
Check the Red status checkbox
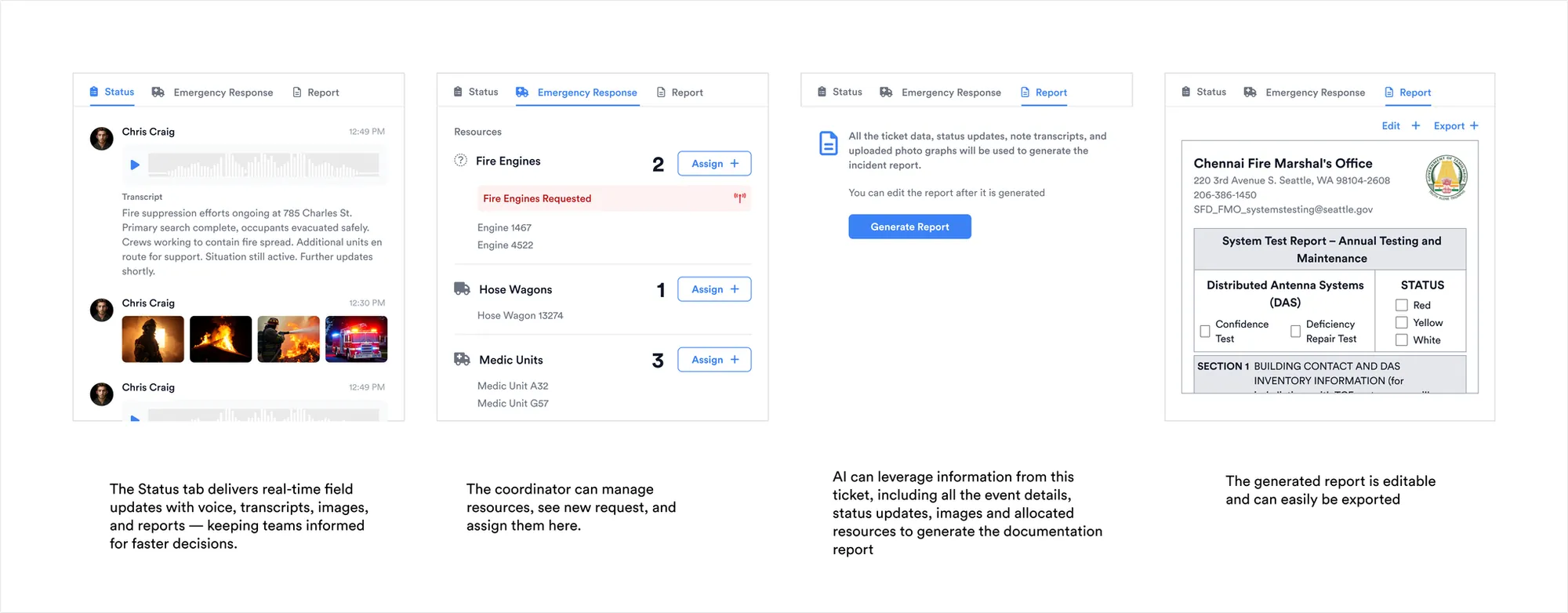1402,305
